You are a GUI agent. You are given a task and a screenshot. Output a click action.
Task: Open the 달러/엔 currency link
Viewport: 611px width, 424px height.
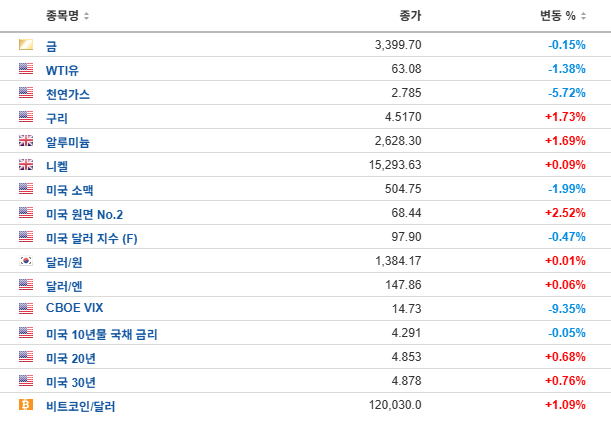[63, 285]
